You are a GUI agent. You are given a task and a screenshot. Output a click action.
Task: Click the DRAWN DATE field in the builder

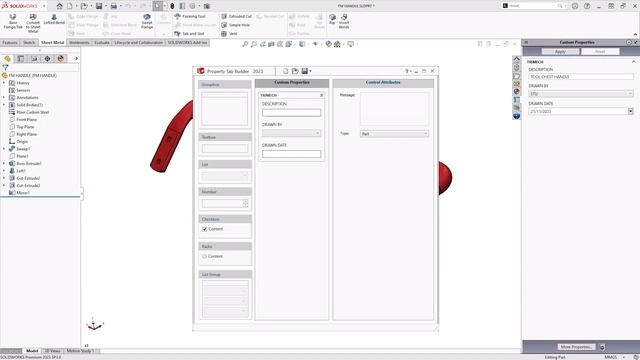coord(291,154)
